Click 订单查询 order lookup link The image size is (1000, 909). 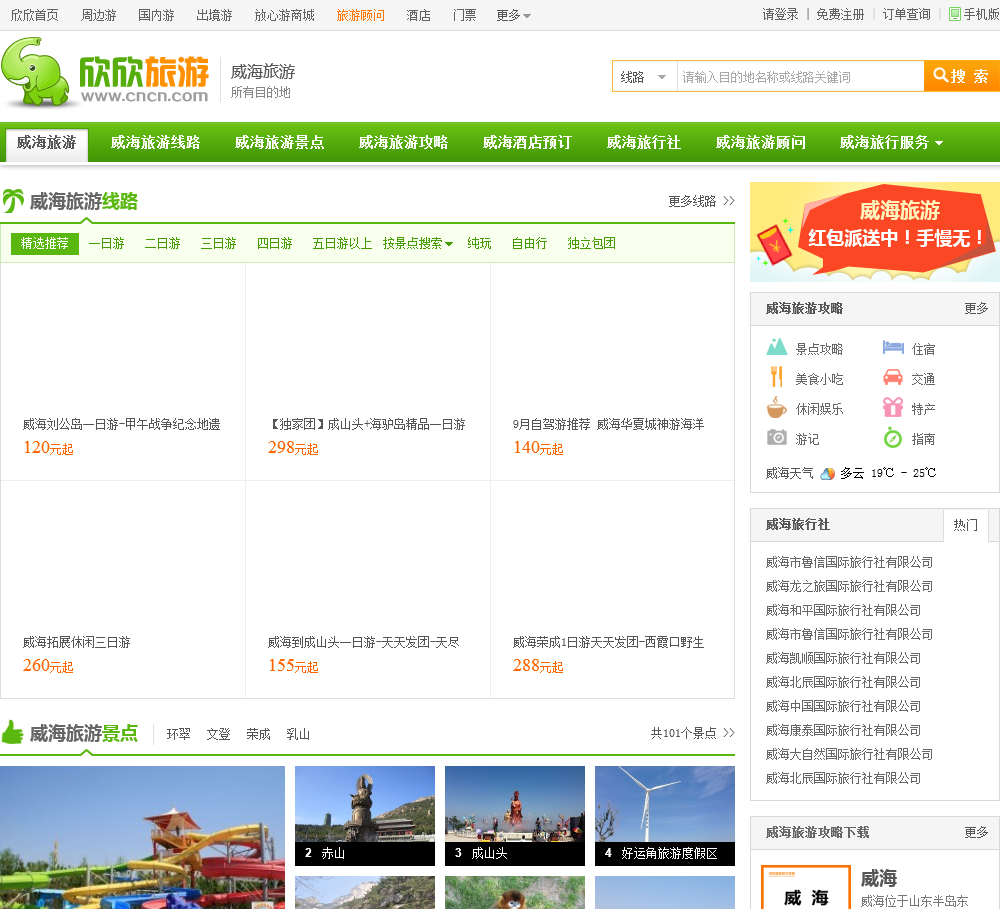click(906, 15)
